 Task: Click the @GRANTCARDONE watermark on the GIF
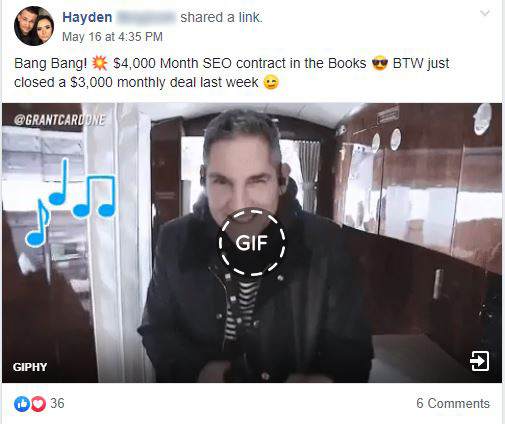pos(60,120)
